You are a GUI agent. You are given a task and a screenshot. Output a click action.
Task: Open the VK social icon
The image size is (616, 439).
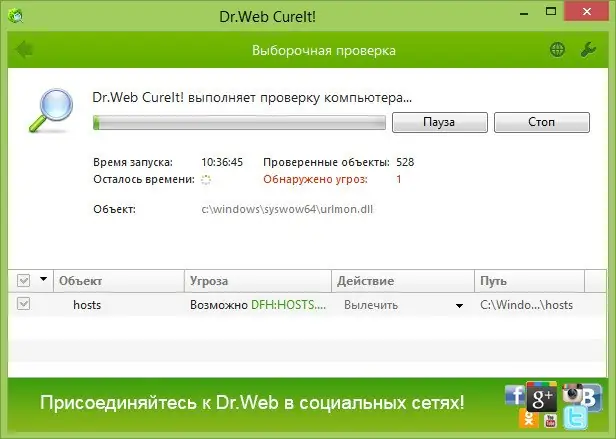click(x=591, y=398)
